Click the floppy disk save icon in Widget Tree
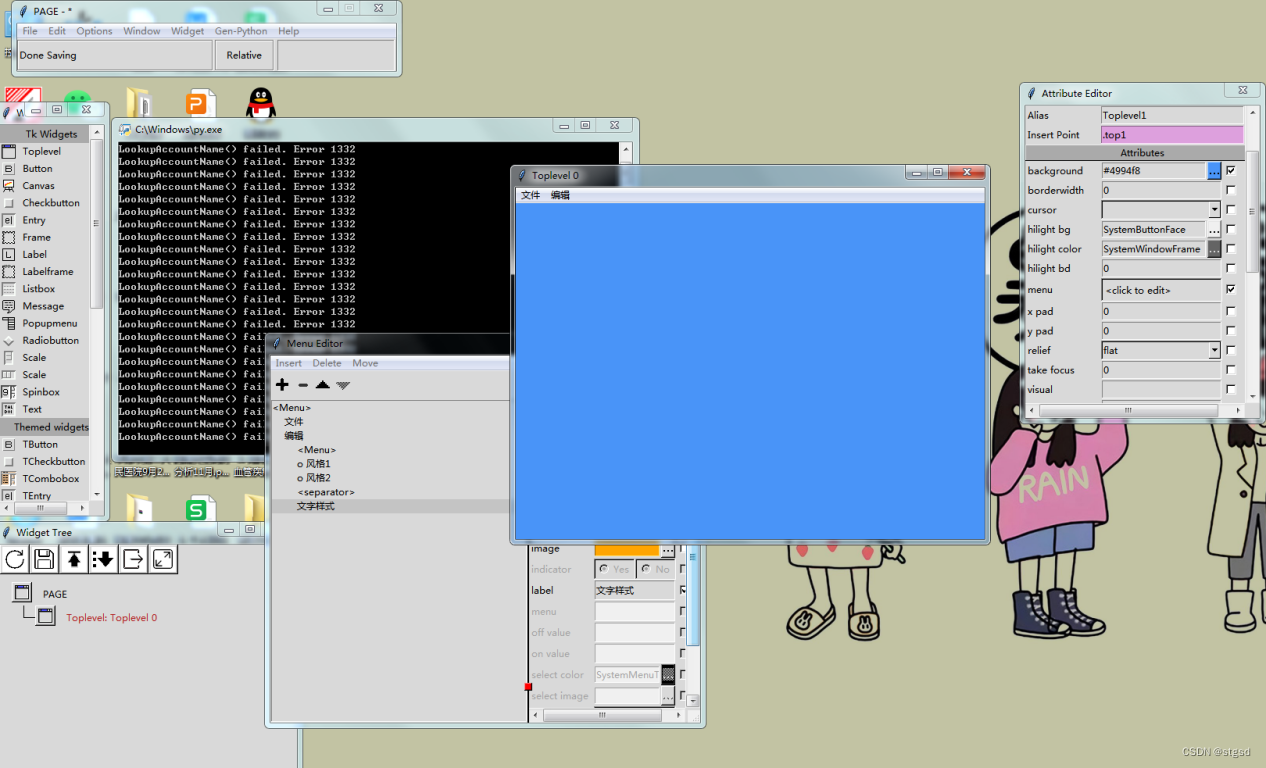 click(x=44, y=559)
